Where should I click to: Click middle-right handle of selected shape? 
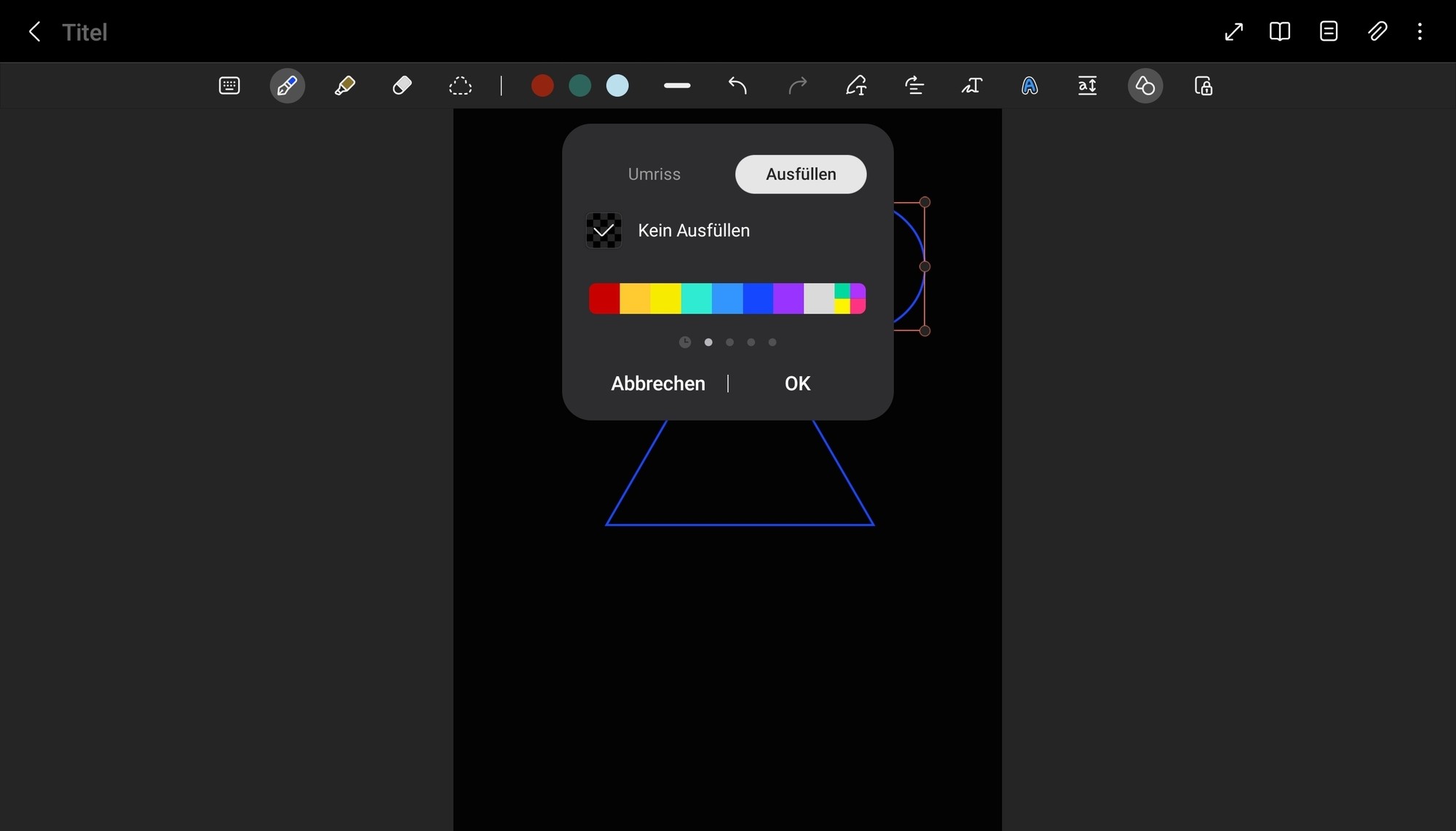click(x=925, y=266)
